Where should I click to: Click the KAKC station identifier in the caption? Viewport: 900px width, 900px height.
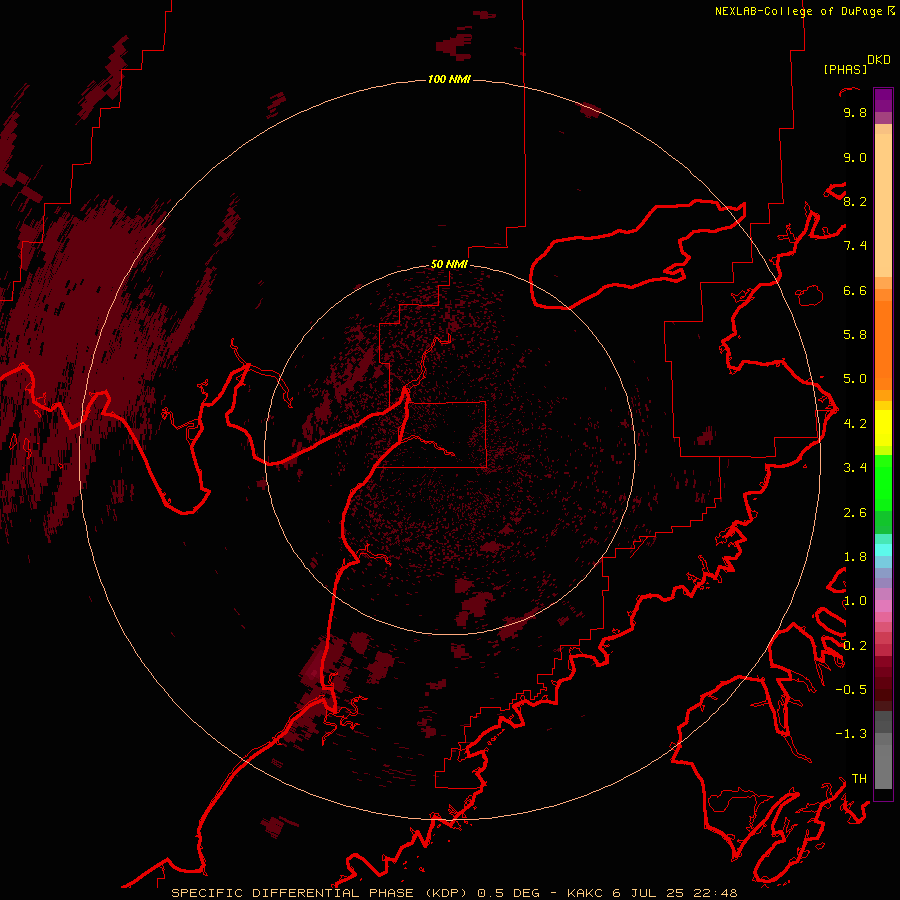point(585,893)
